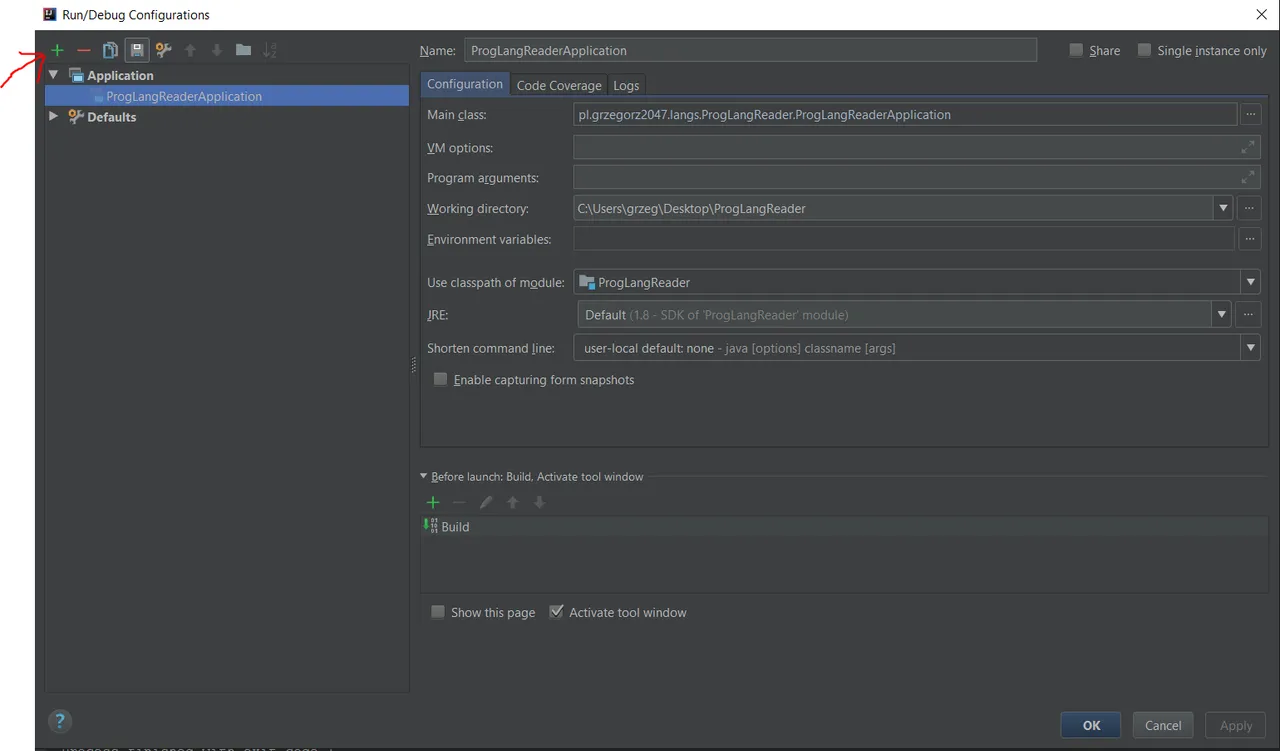
Task: Edit Environment variables with the ellipsis button
Action: [x=1248, y=239]
